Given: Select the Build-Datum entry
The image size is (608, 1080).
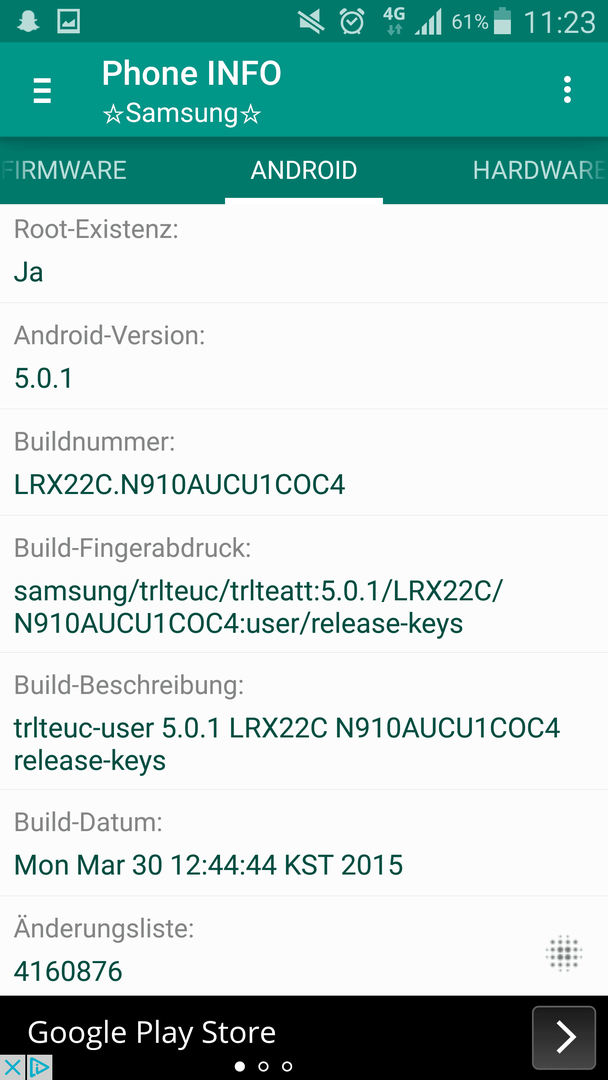Looking at the screenshot, I should [304, 843].
